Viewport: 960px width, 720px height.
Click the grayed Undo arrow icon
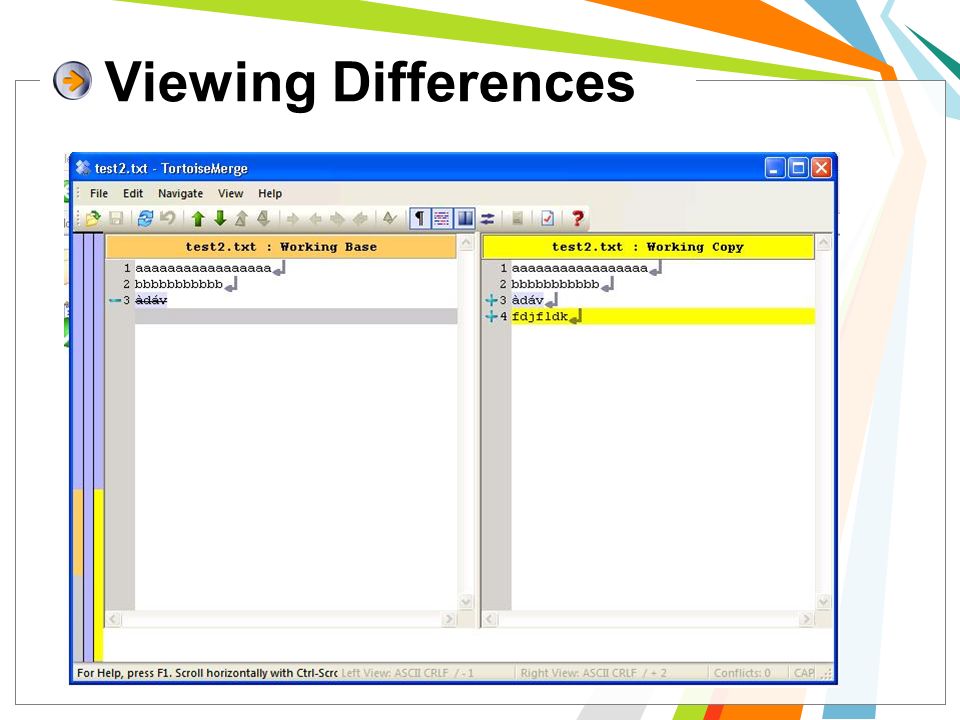[168, 219]
